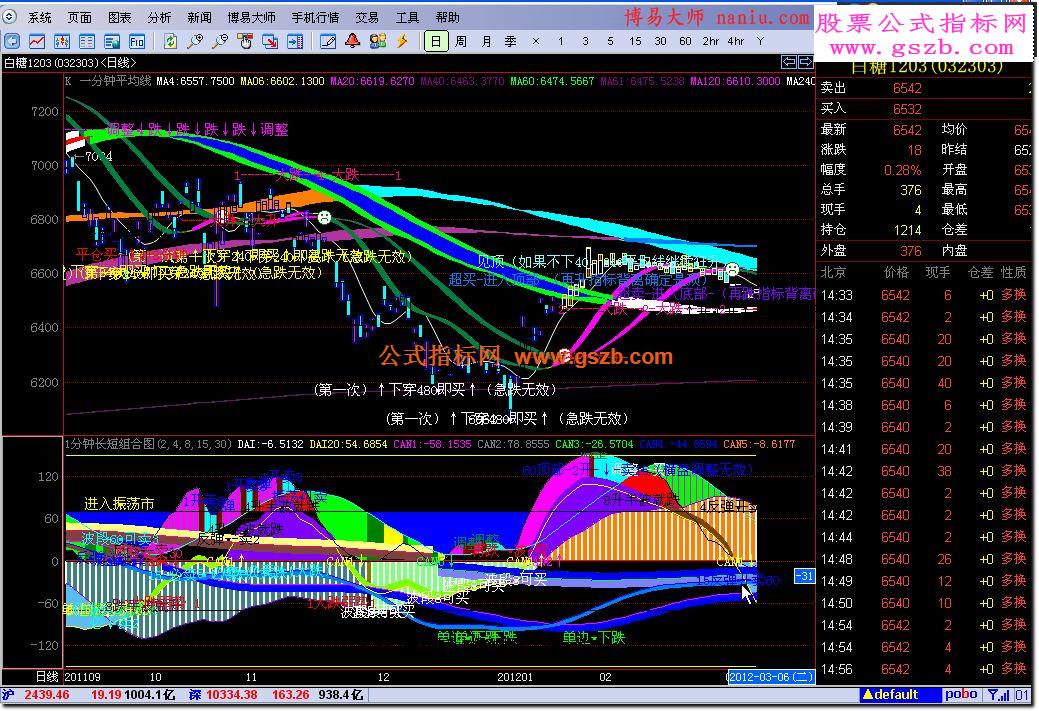Image resolution: width=1039 pixels, height=711 pixels.
Task: Click the chart next right-arrow icon
Action: click(805, 62)
